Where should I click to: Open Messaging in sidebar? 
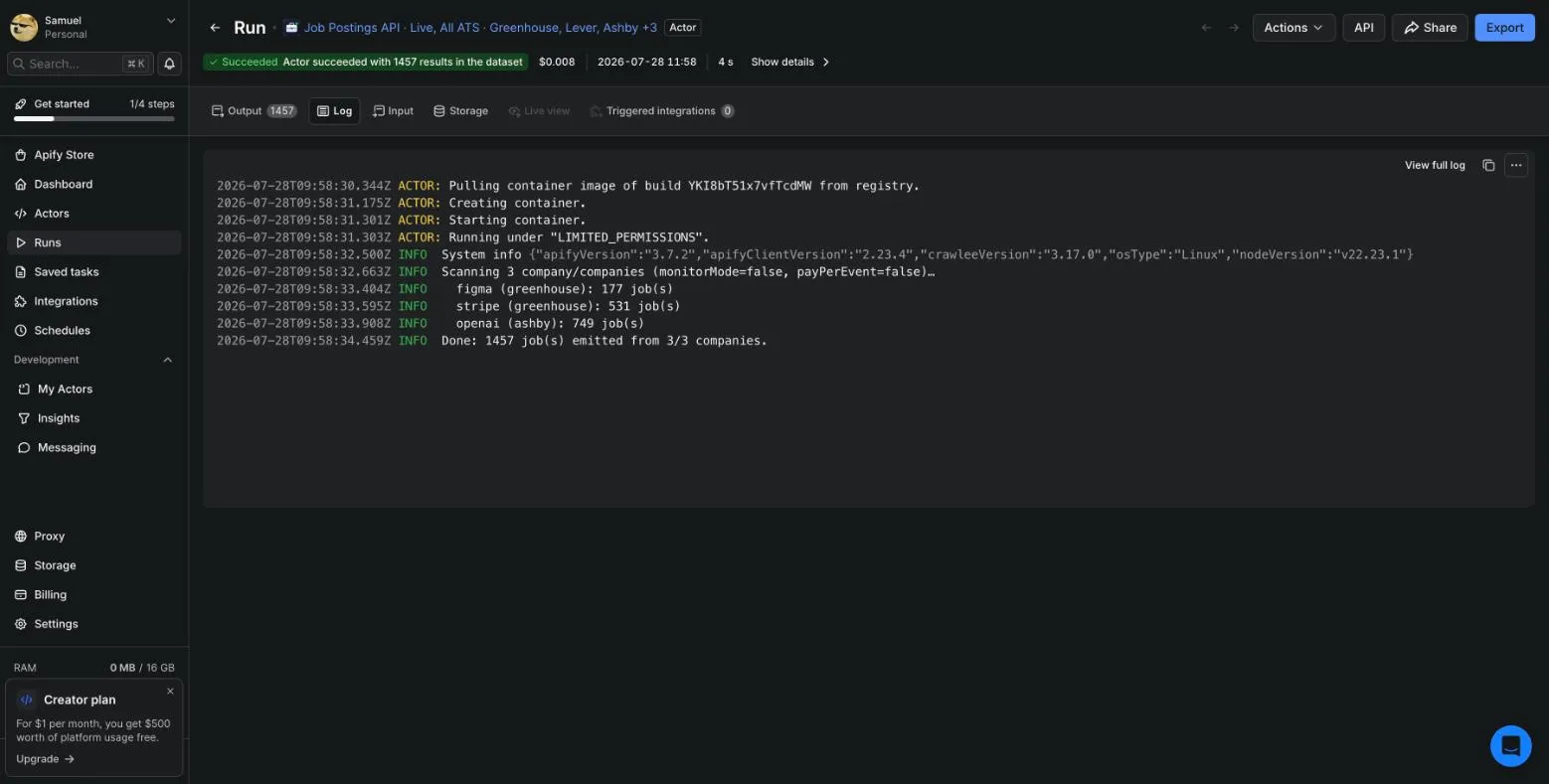pos(94,448)
